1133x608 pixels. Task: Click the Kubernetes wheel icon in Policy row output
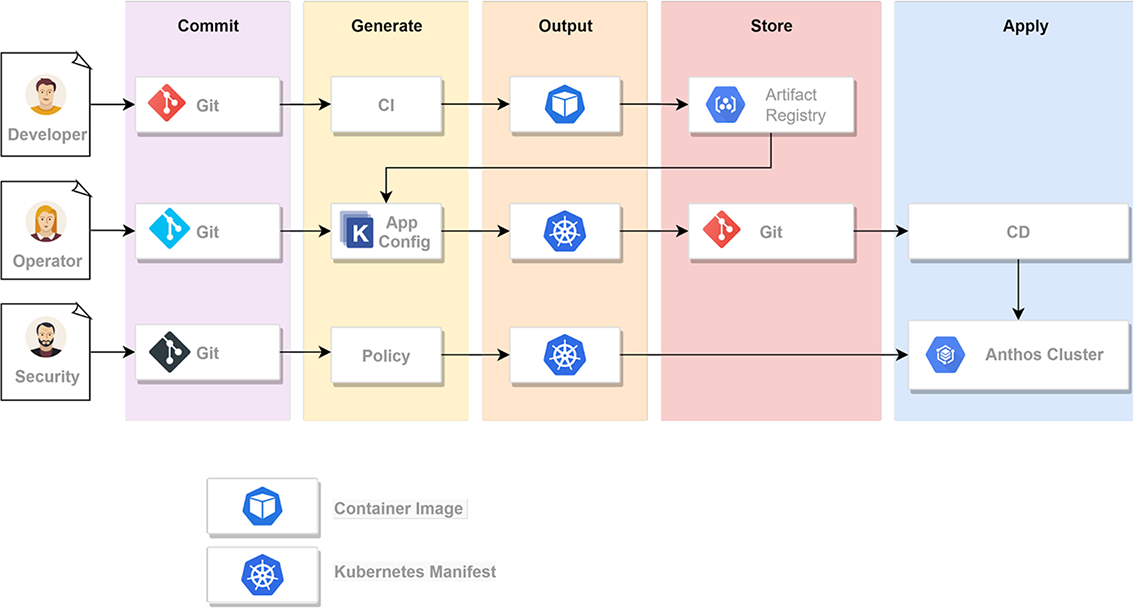[564, 355]
